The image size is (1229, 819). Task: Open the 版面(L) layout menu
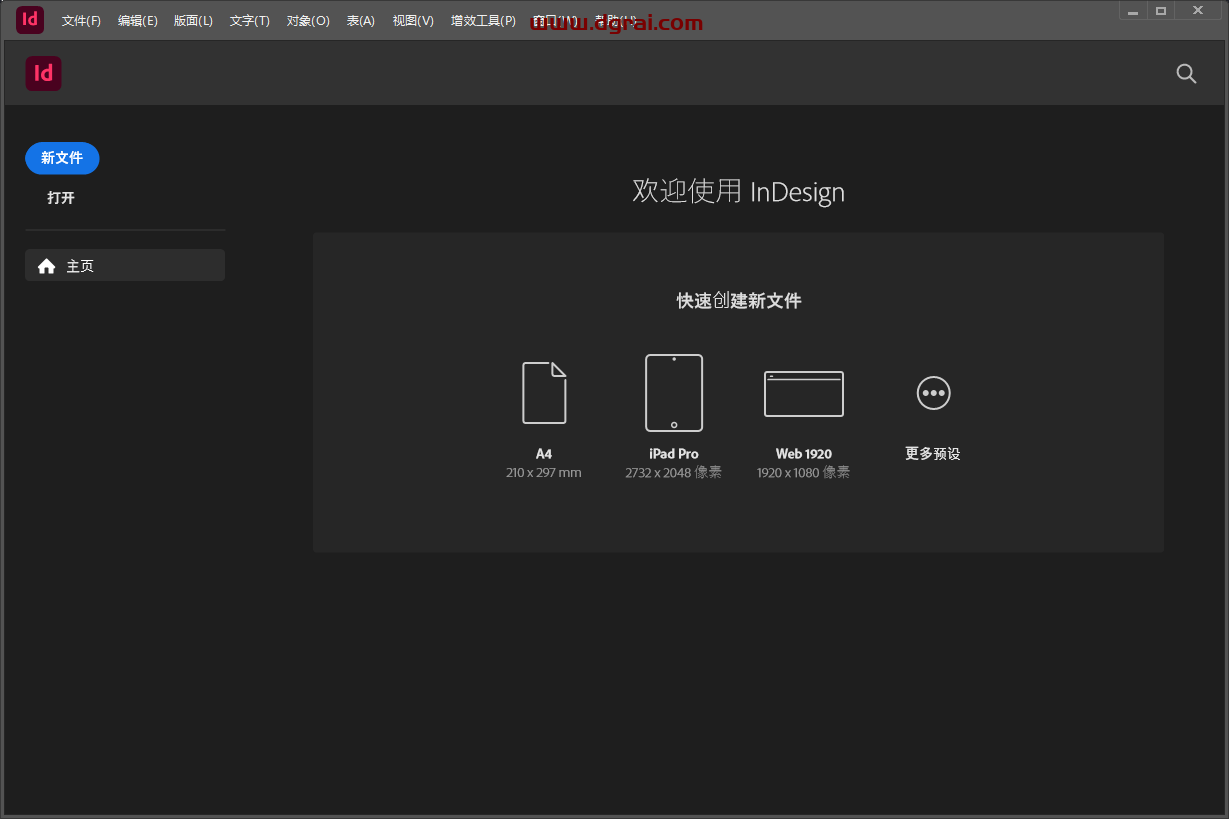(193, 21)
